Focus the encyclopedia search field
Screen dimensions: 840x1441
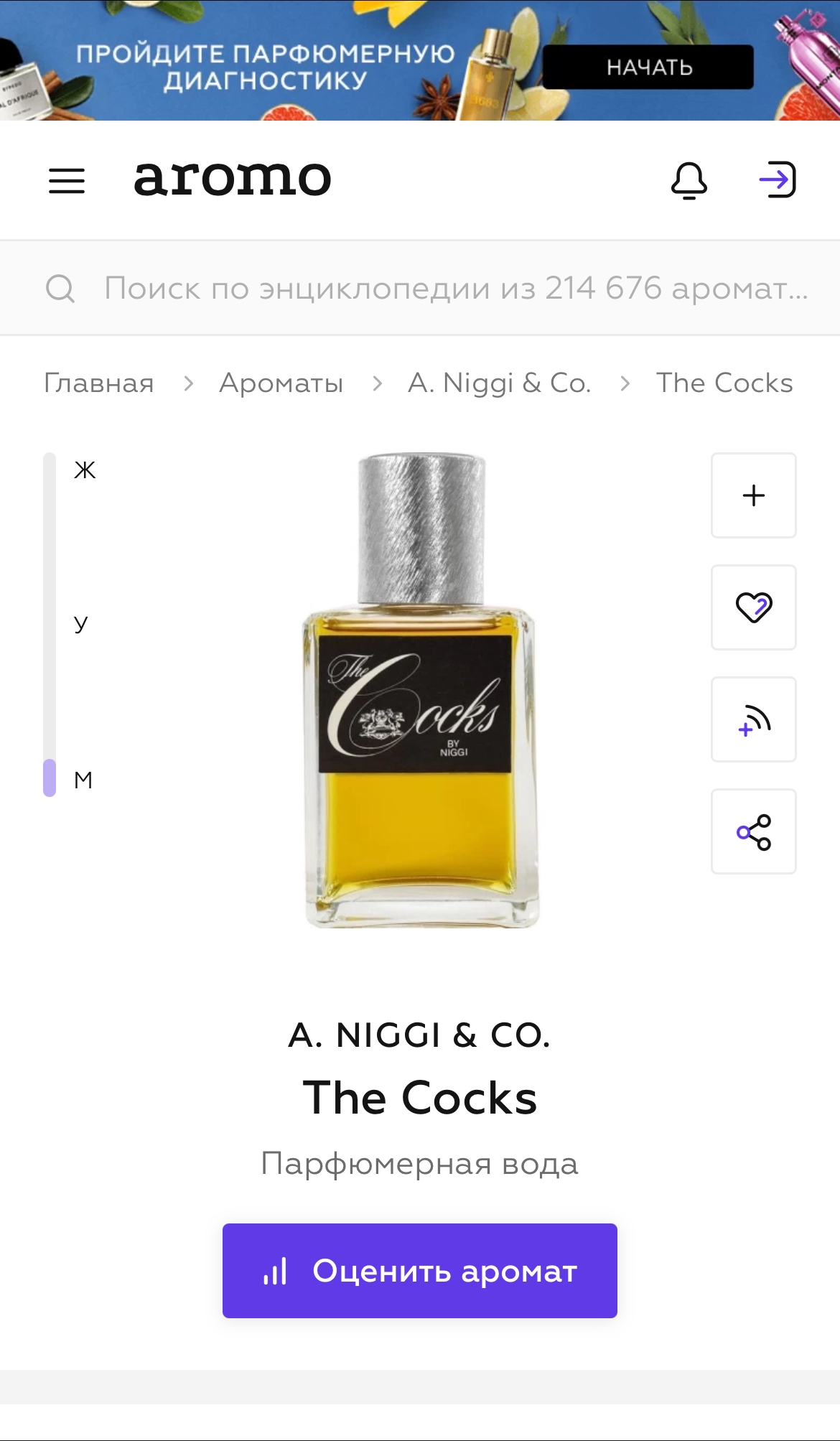(420, 288)
